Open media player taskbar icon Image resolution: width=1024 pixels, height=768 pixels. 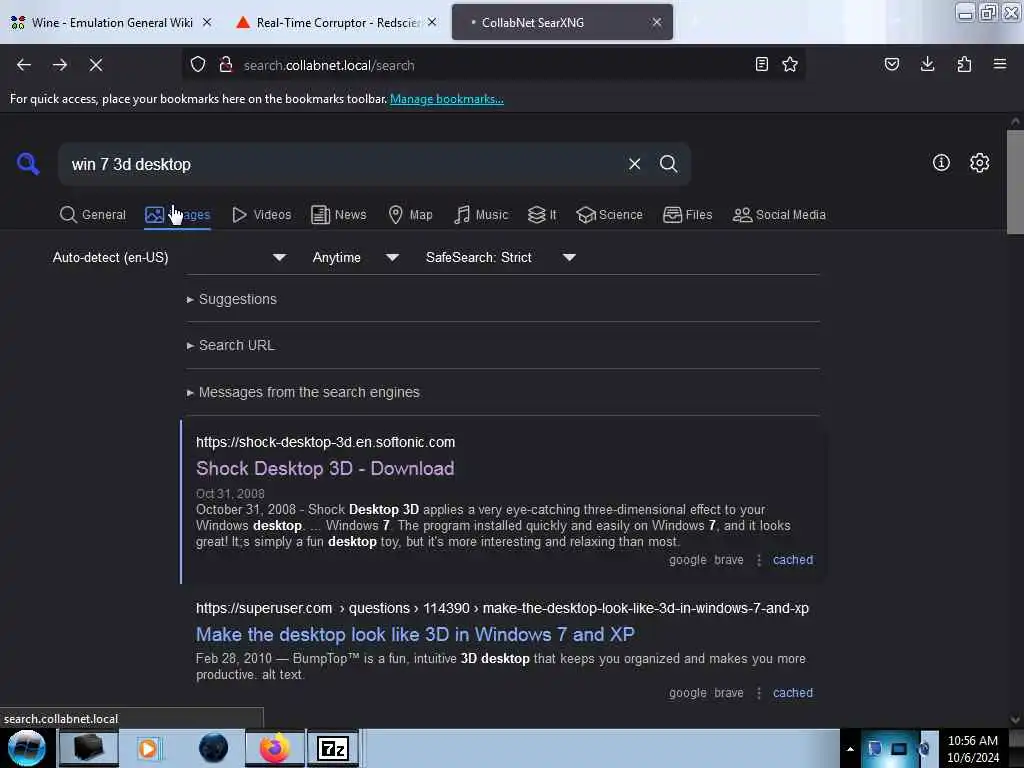(149, 748)
